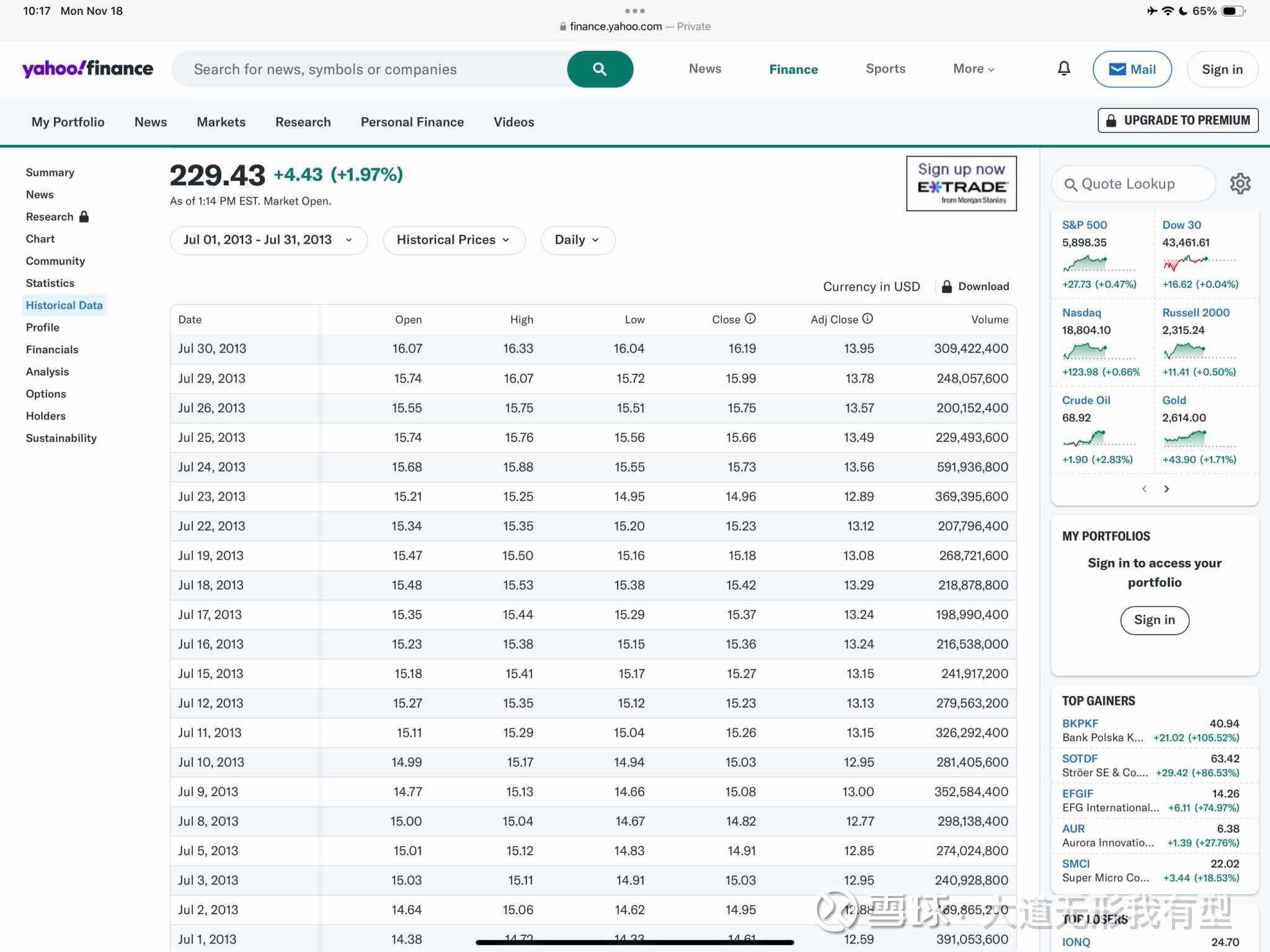Select Summary in the left sidebar
Screen dimensions: 1270x952
50,172
